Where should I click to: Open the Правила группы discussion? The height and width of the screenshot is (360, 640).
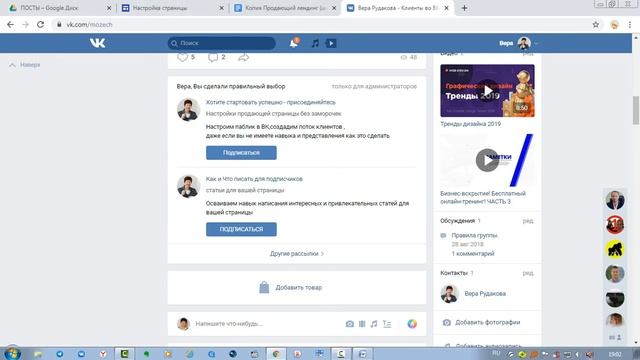coord(474,236)
